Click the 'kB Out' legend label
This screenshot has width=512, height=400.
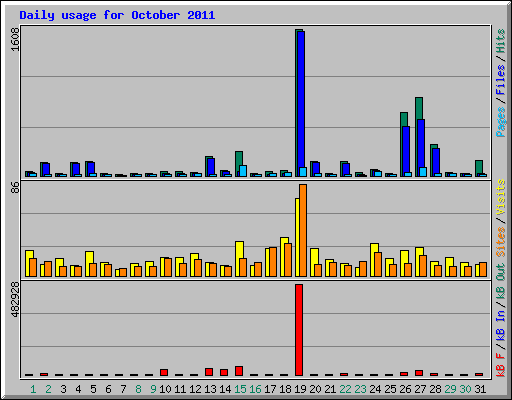click(501, 282)
